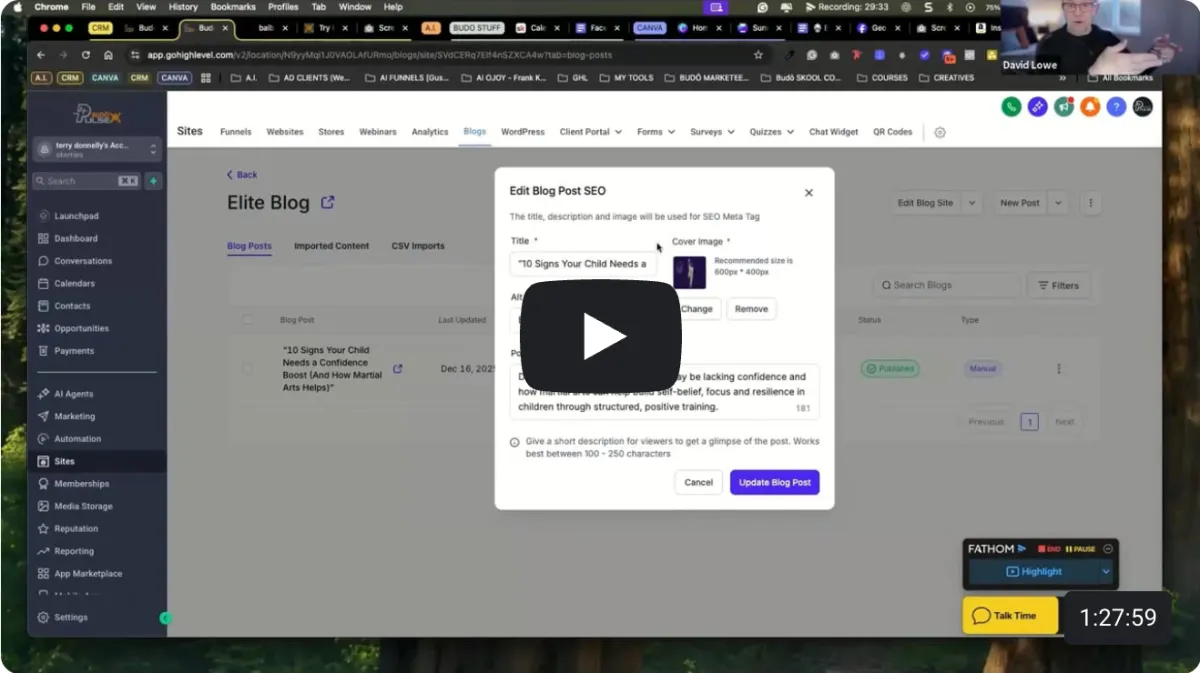1200x673 pixels.
Task: Open Reputation in the sidebar
Action: [x=76, y=529]
